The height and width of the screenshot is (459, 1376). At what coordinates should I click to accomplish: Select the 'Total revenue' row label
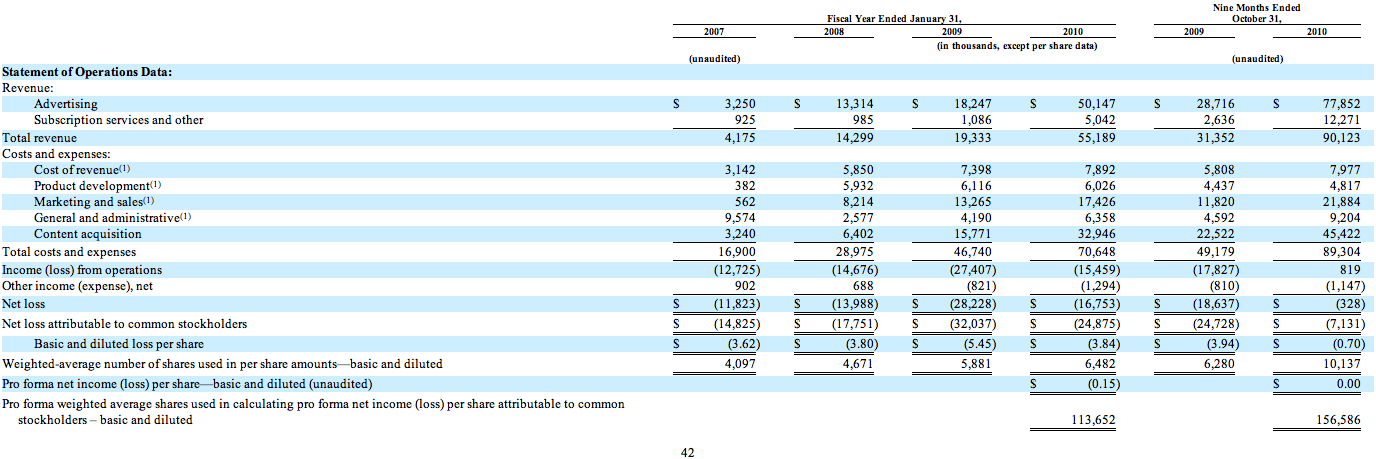(40, 138)
